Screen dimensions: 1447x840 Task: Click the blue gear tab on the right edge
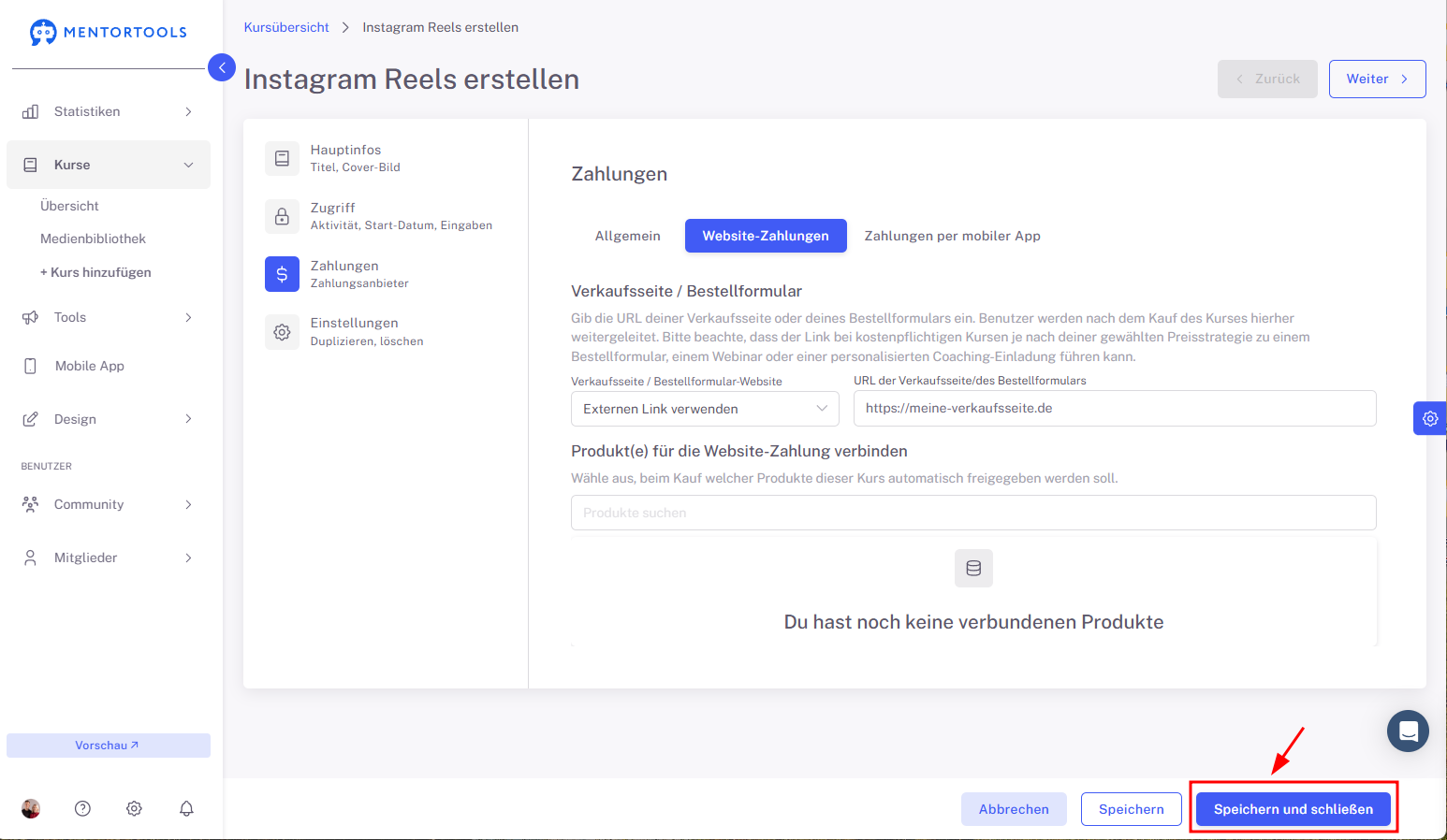point(1430,418)
